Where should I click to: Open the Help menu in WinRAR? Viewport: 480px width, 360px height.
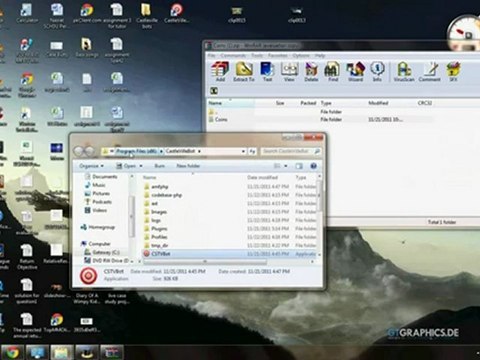pos(320,55)
